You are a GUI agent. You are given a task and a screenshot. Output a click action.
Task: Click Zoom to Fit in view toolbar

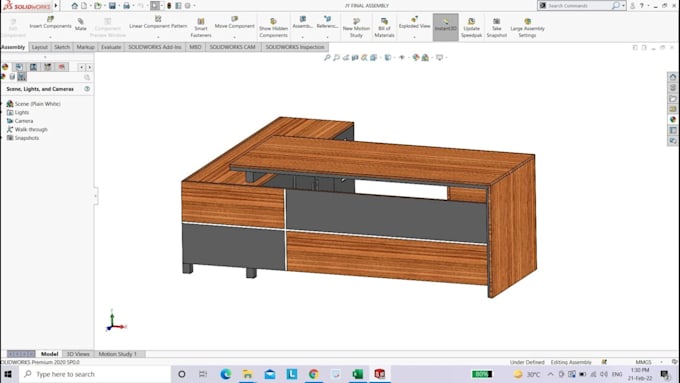pos(327,57)
